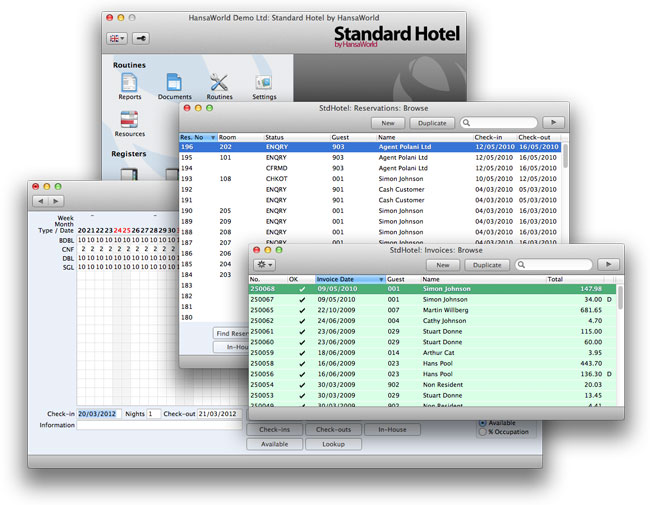Select reservation 196 row

(370, 147)
